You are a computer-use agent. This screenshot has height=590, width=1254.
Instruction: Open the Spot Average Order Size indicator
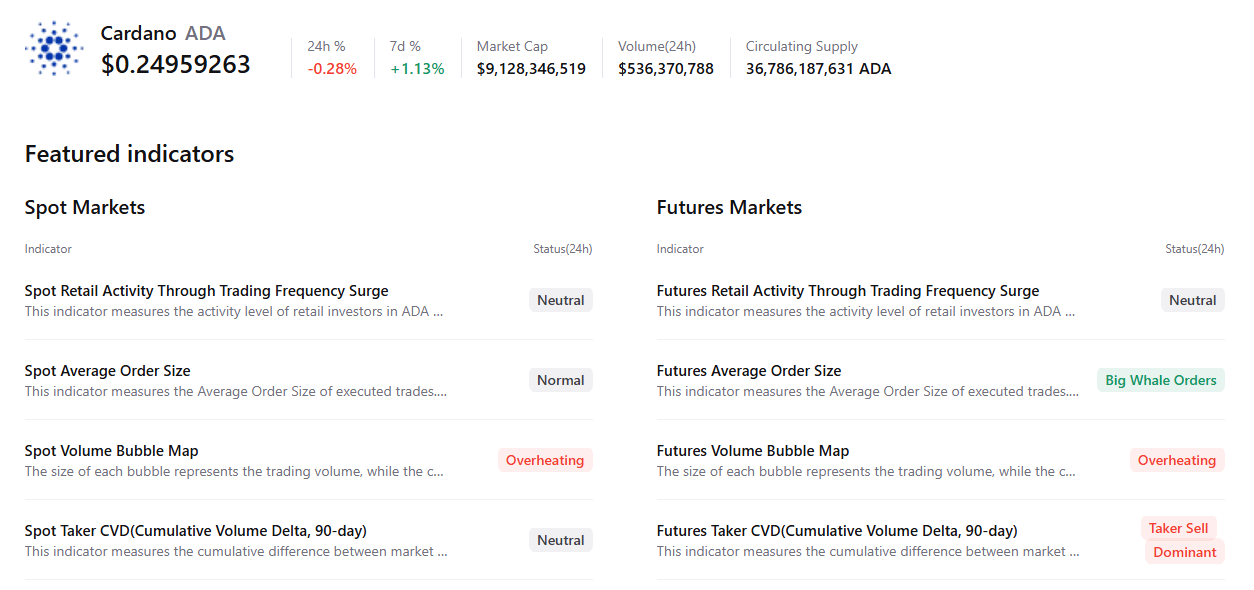point(108,371)
